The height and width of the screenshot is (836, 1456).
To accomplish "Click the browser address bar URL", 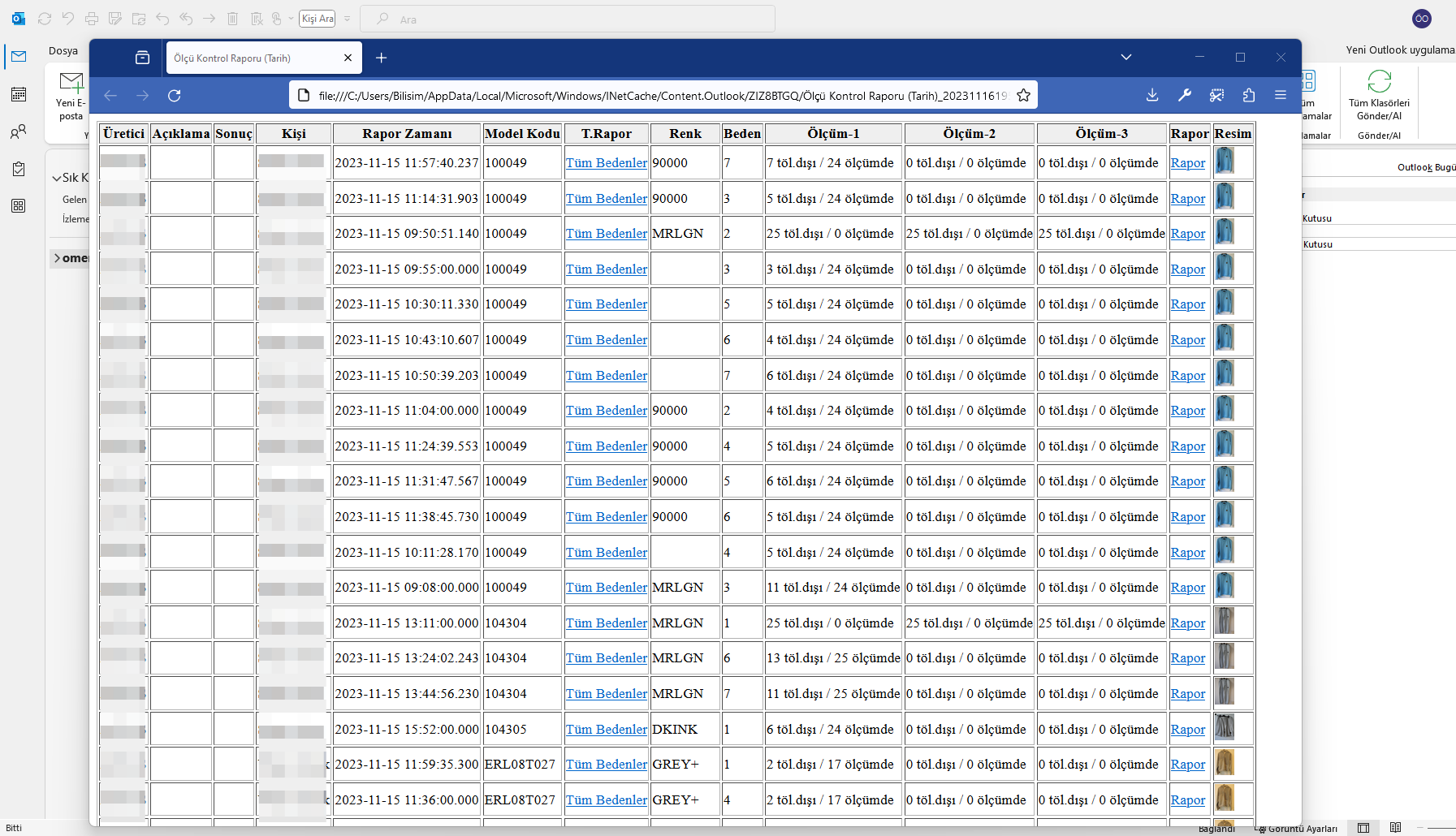I will [662, 96].
